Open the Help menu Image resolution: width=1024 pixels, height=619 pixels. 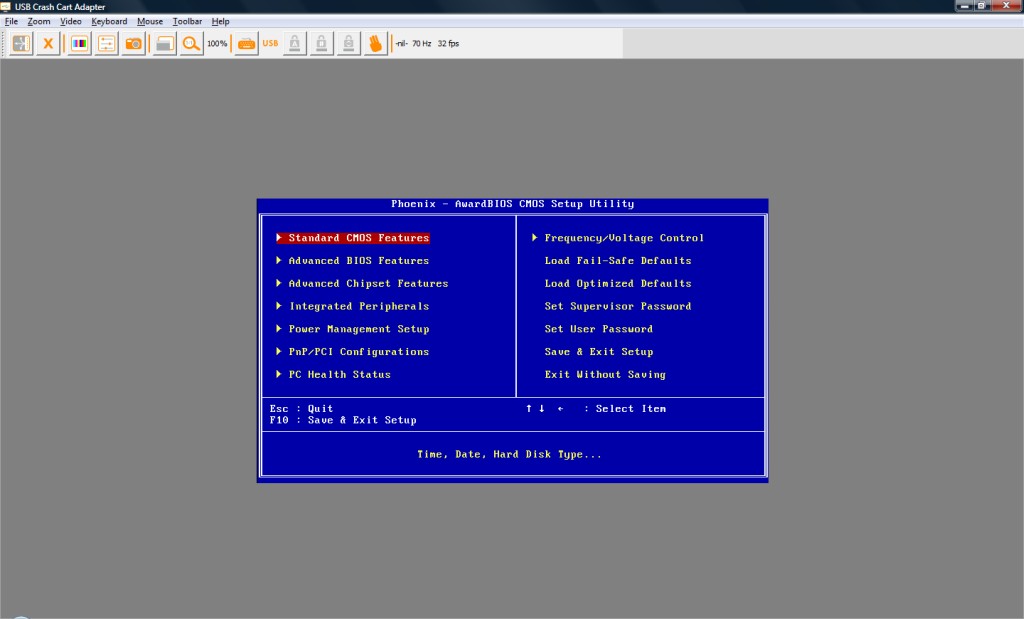click(x=220, y=22)
